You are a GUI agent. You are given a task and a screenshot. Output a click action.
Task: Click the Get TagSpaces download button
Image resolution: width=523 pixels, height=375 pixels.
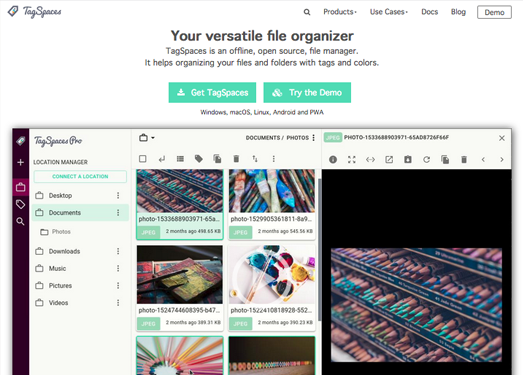[212, 92]
